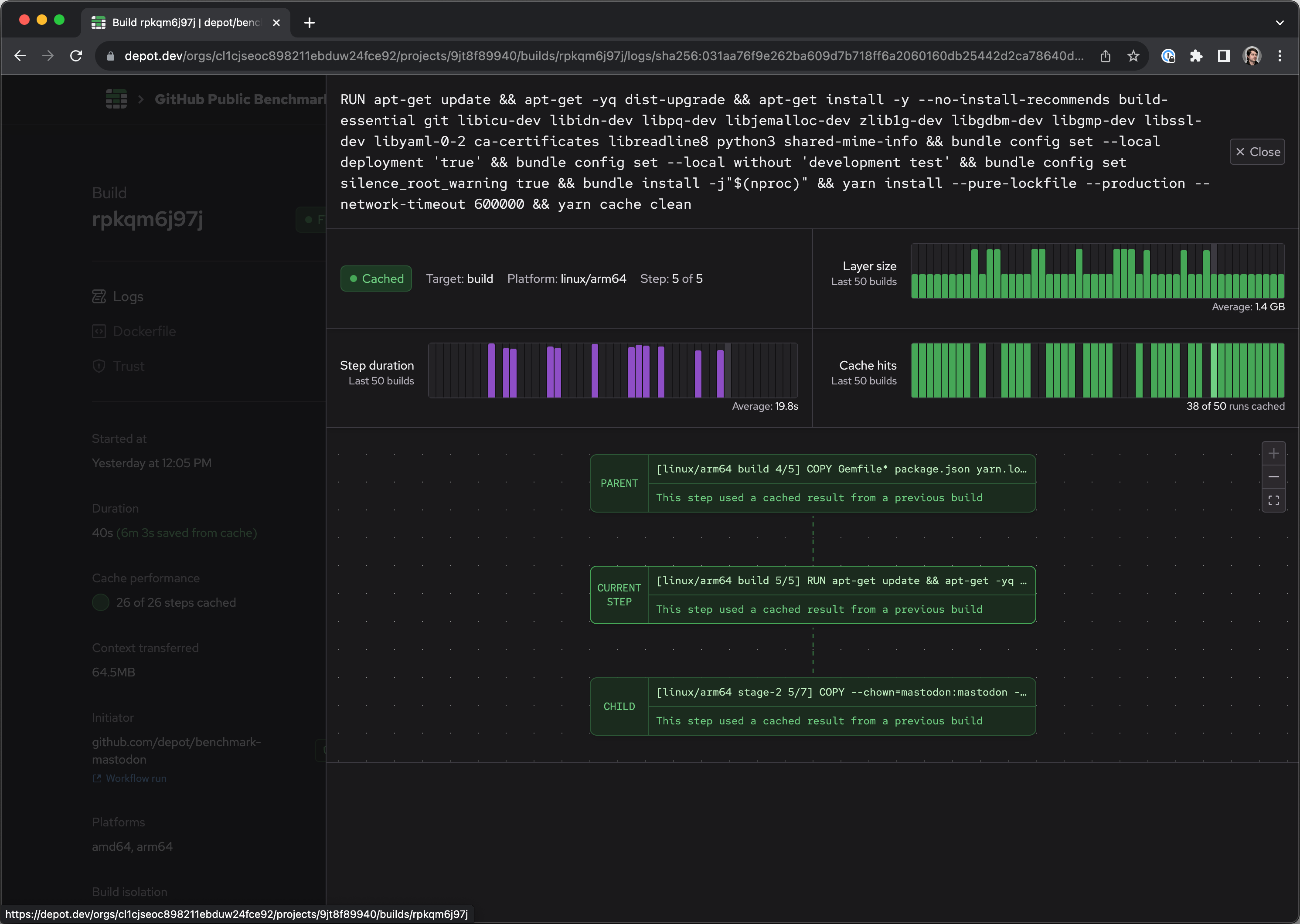This screenshot has height=924, width=1300.
Task: Expand the breadcrumb chevron after the depot logo
Action: (x=140, y=99)
